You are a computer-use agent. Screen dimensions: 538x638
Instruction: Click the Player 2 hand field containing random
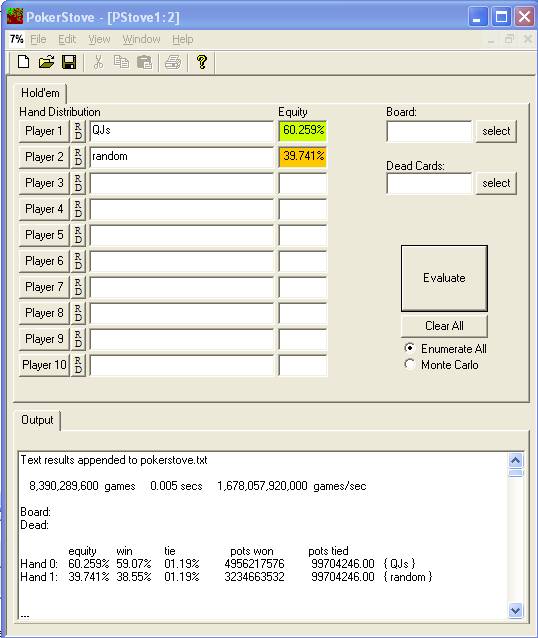[x=182, y=157]
